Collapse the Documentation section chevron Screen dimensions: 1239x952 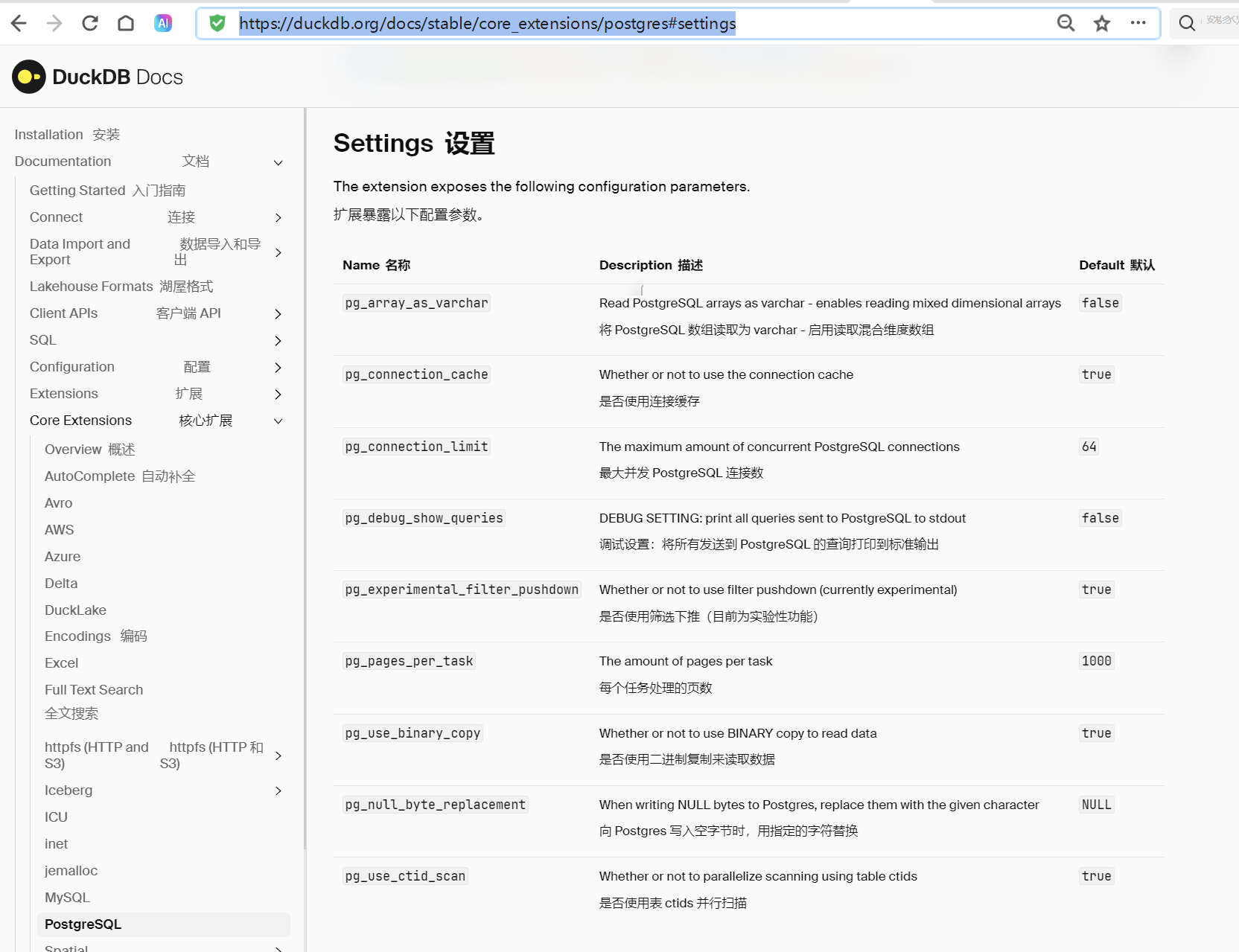click(x=278, y=162)
